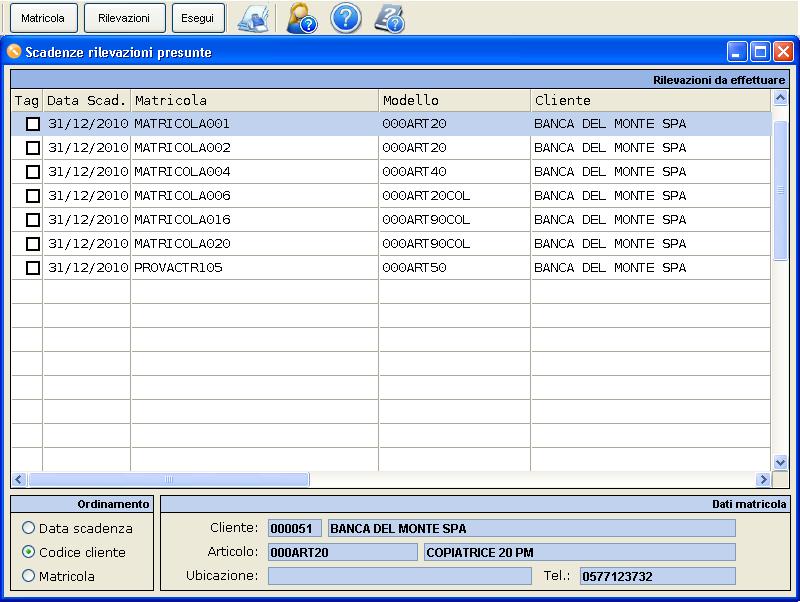Screen dimensions: 800x602
Task: Open the Rilevazioni toolbar button
Action: point(124,18)
